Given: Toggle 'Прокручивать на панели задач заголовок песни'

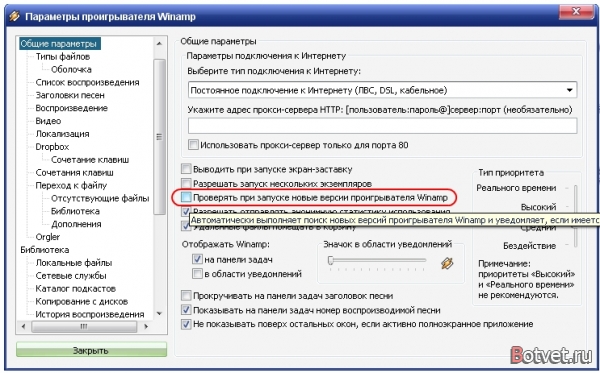Looking at the screenshot, I should pyautogui.click(x=186, y=296).
